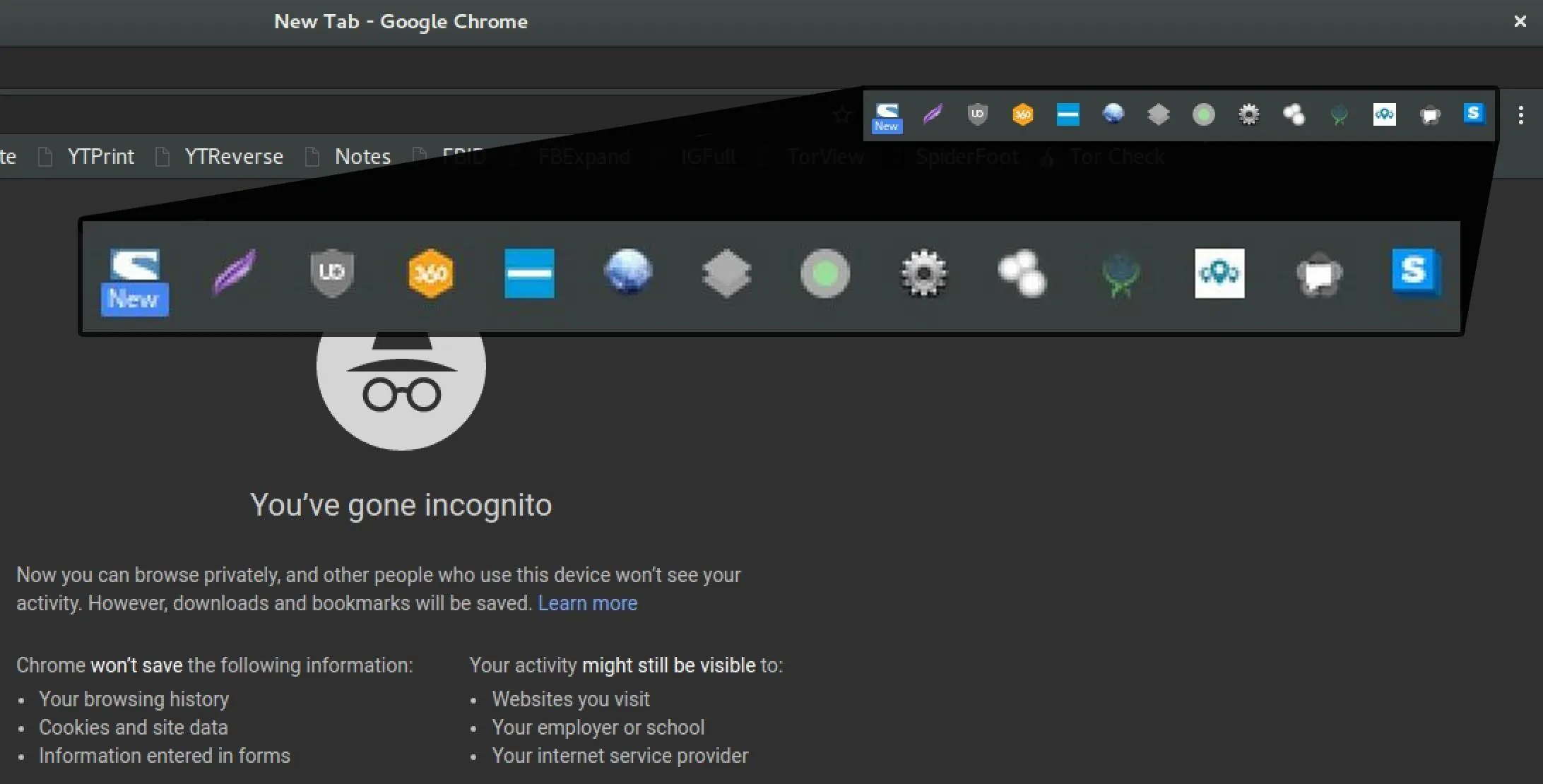
Task: Click the page icon beside YTReverse bookmark
Action: 162,156
